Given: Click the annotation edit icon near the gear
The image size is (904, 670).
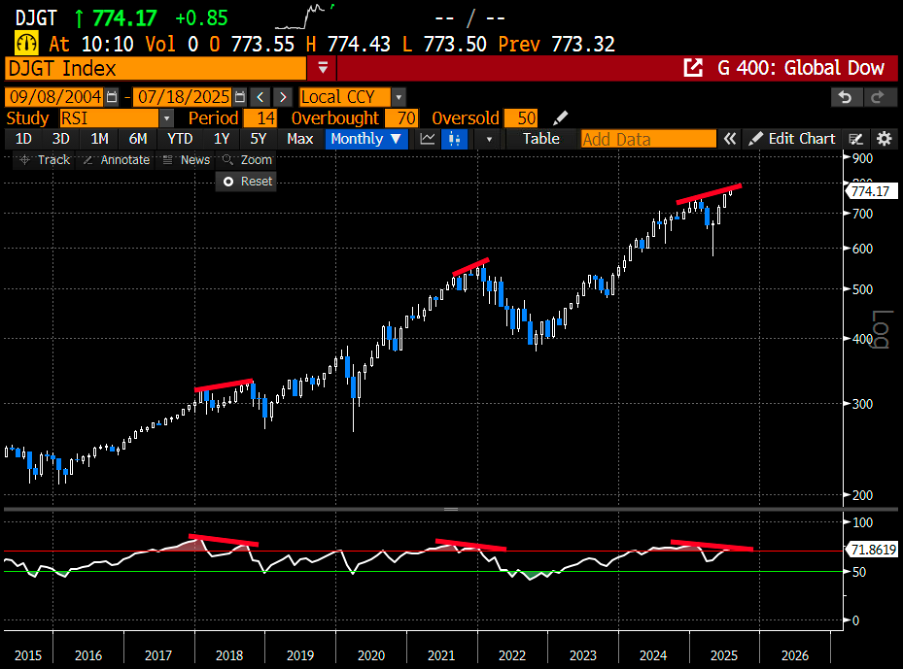Looking at the screenshot, I should point(856,139).
